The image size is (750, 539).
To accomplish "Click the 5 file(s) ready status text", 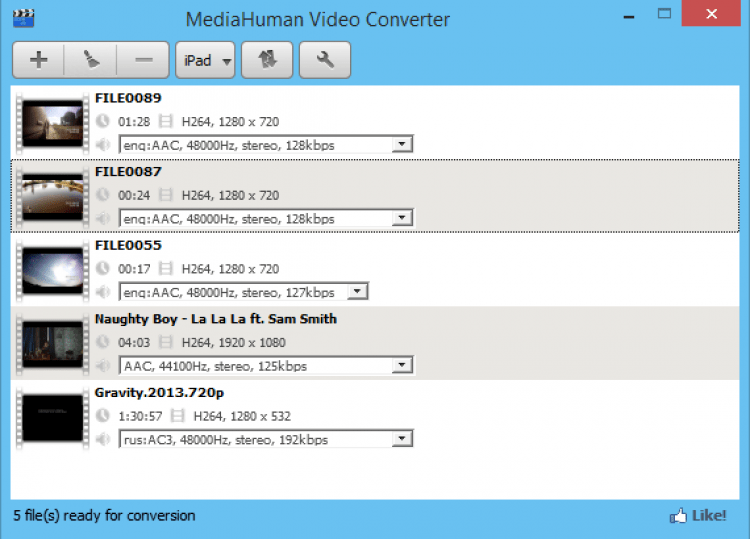I will click(104, 516).
